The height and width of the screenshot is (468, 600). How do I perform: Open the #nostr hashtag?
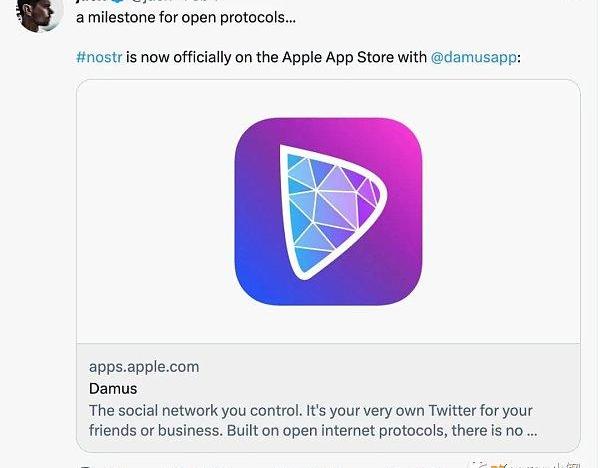(99, 57)
